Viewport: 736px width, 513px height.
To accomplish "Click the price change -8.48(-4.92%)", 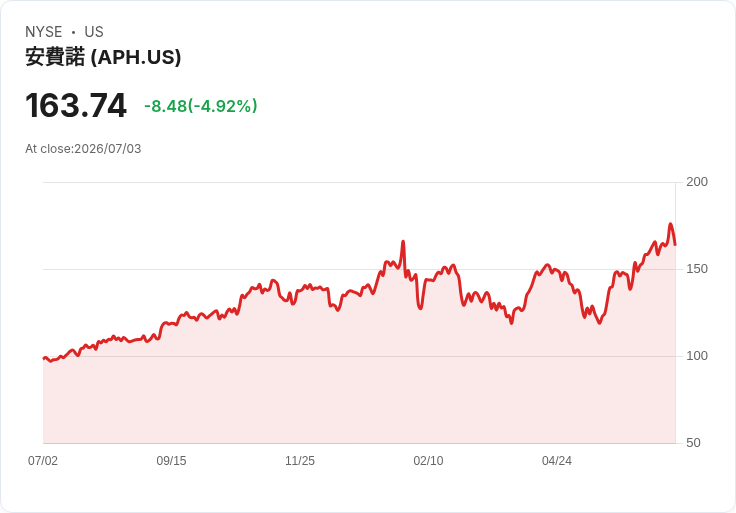I will point(200,106).
